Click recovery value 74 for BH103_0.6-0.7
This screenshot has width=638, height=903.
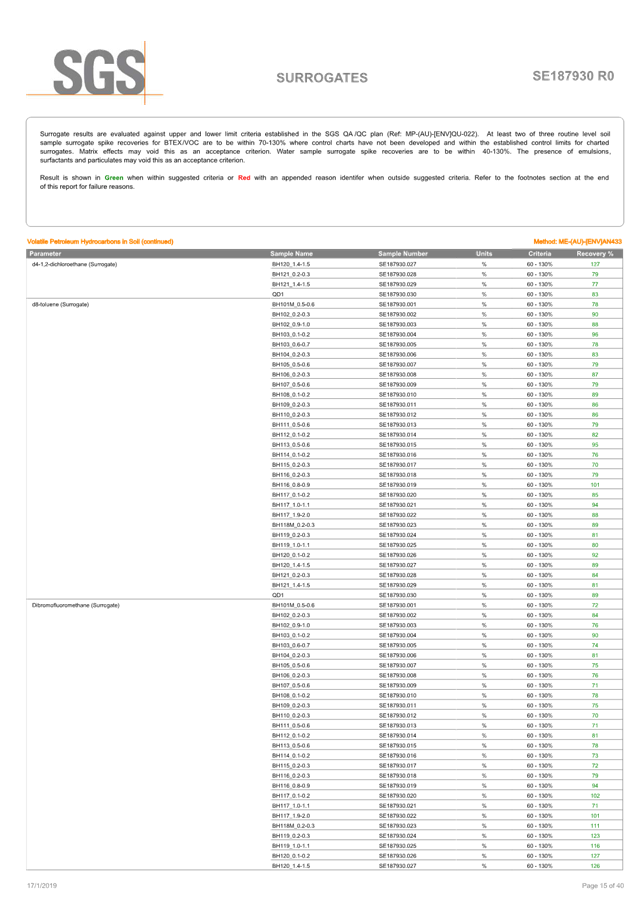(595, 645)
